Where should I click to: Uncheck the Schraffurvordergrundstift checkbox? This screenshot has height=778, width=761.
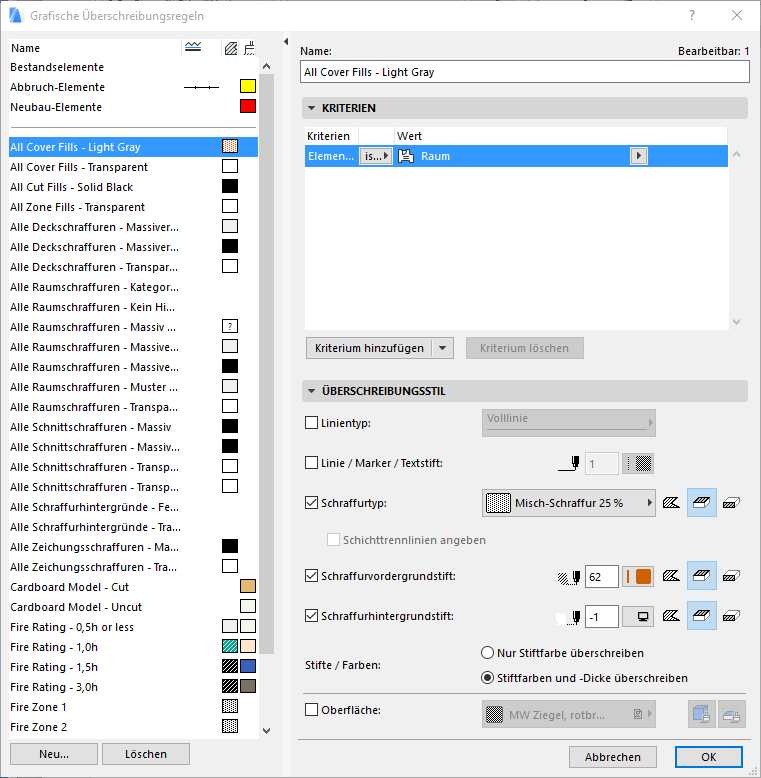pyautogui.click(x=311, y=576)
